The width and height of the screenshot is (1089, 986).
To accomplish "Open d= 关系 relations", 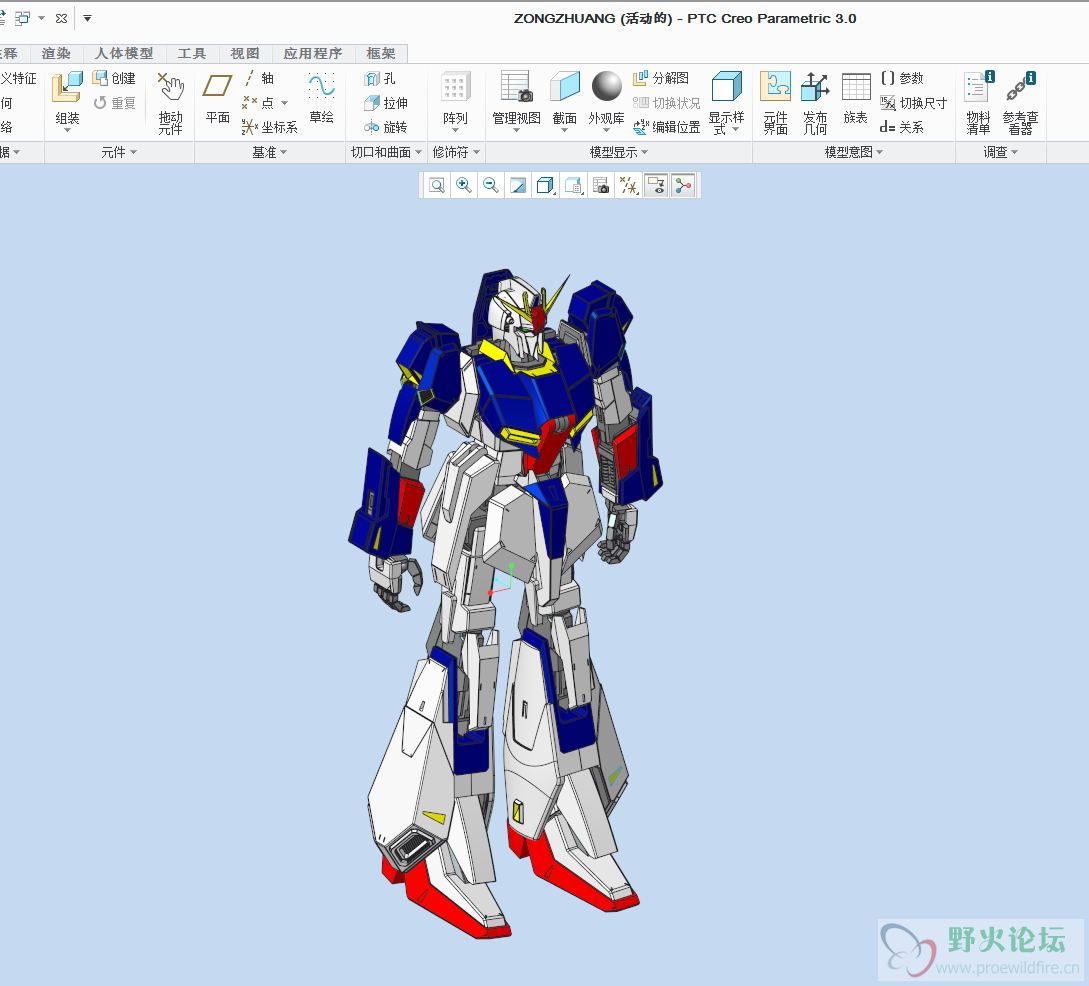I will 901,127.
